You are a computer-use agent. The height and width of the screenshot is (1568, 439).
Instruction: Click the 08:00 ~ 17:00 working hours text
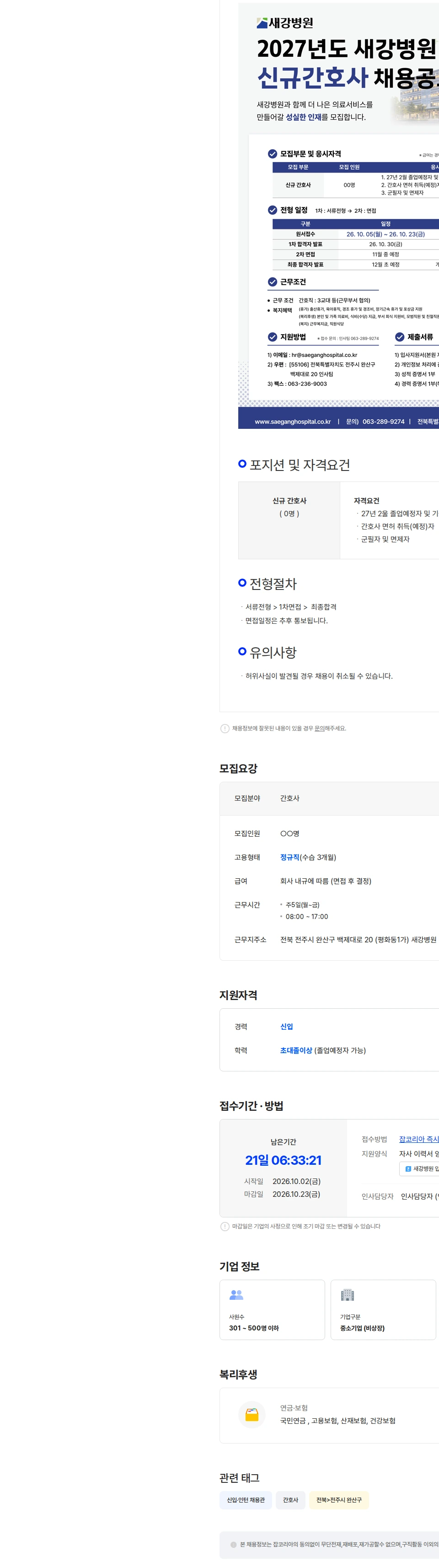307,917
